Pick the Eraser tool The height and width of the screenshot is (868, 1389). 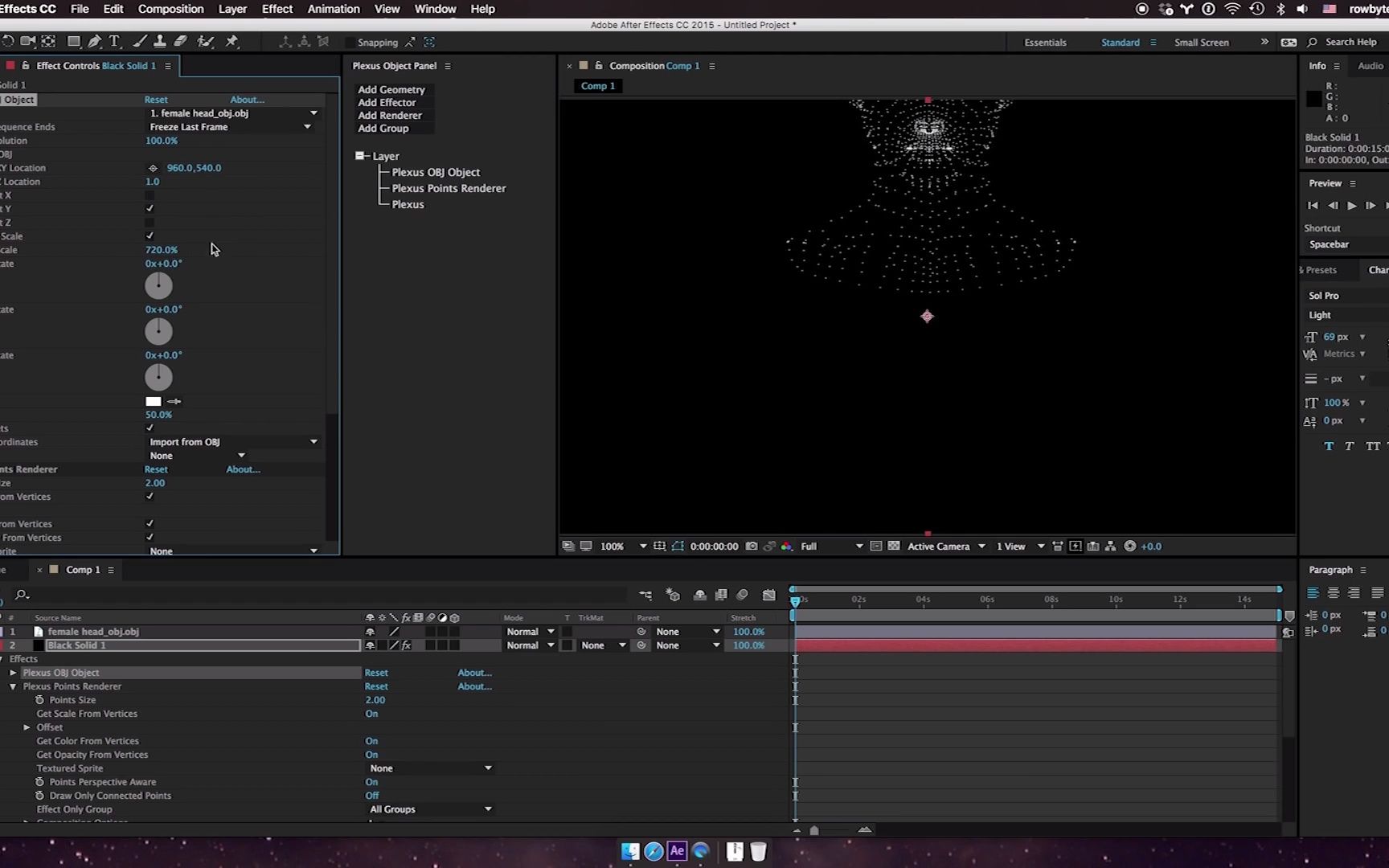181,42
